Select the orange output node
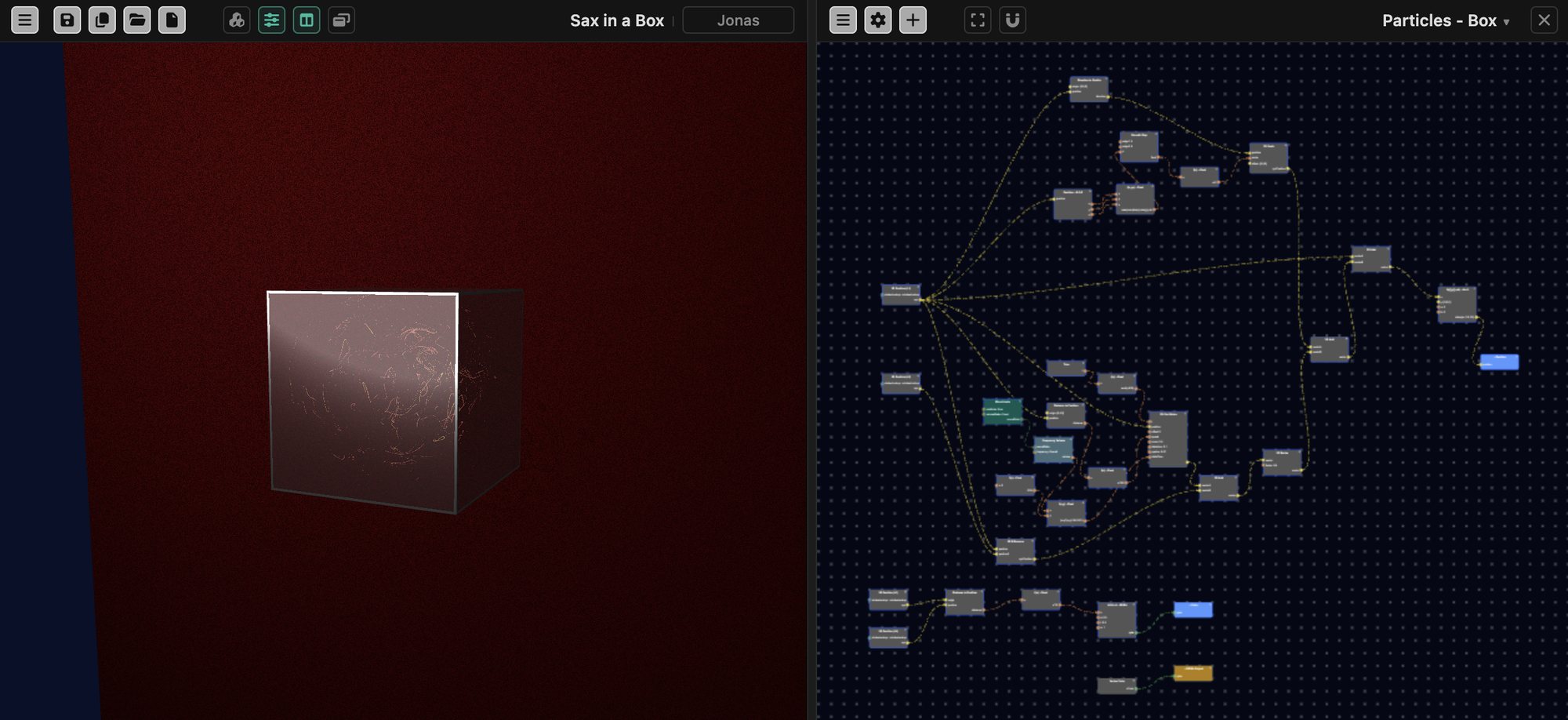Image resolution: width=1568 pixels, height=720 pixels. tap(1193, 673)
